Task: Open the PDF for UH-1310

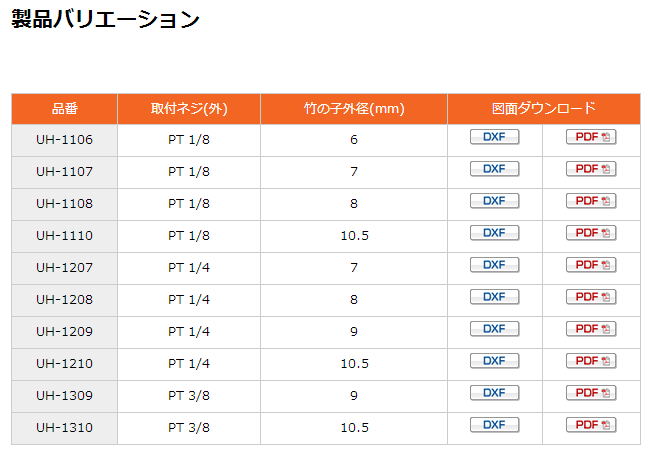Action: coord(591,425)
